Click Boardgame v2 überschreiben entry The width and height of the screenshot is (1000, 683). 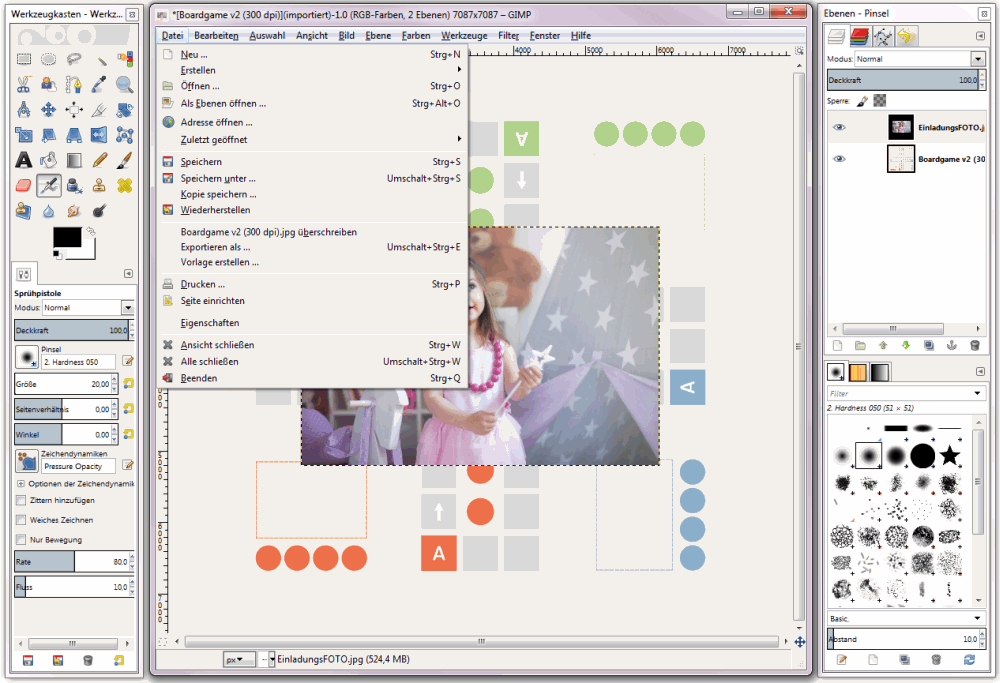point(312,232)
